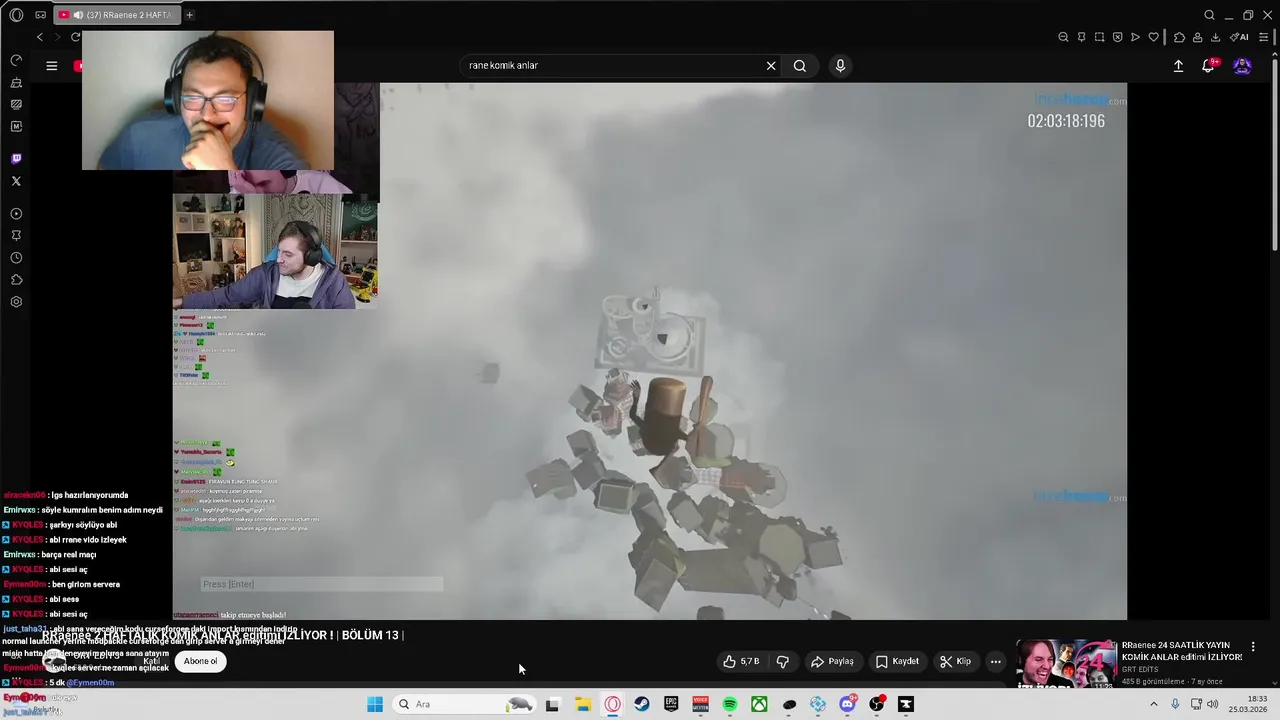Open History clock icon in sidebar
Screen dimensions: 1280x720
point(16,258)
